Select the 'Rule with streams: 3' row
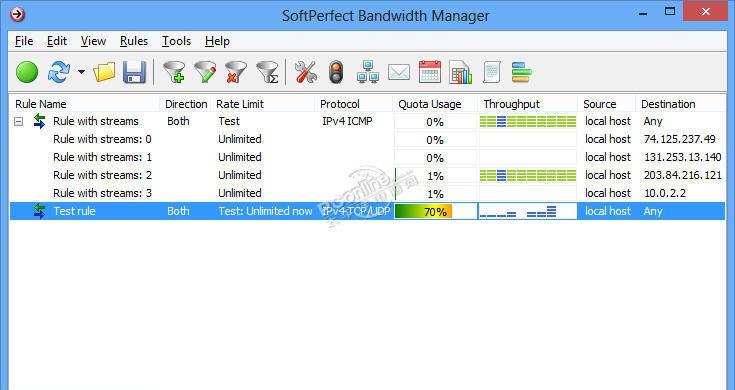735x390 pixels. pos(368,193)
